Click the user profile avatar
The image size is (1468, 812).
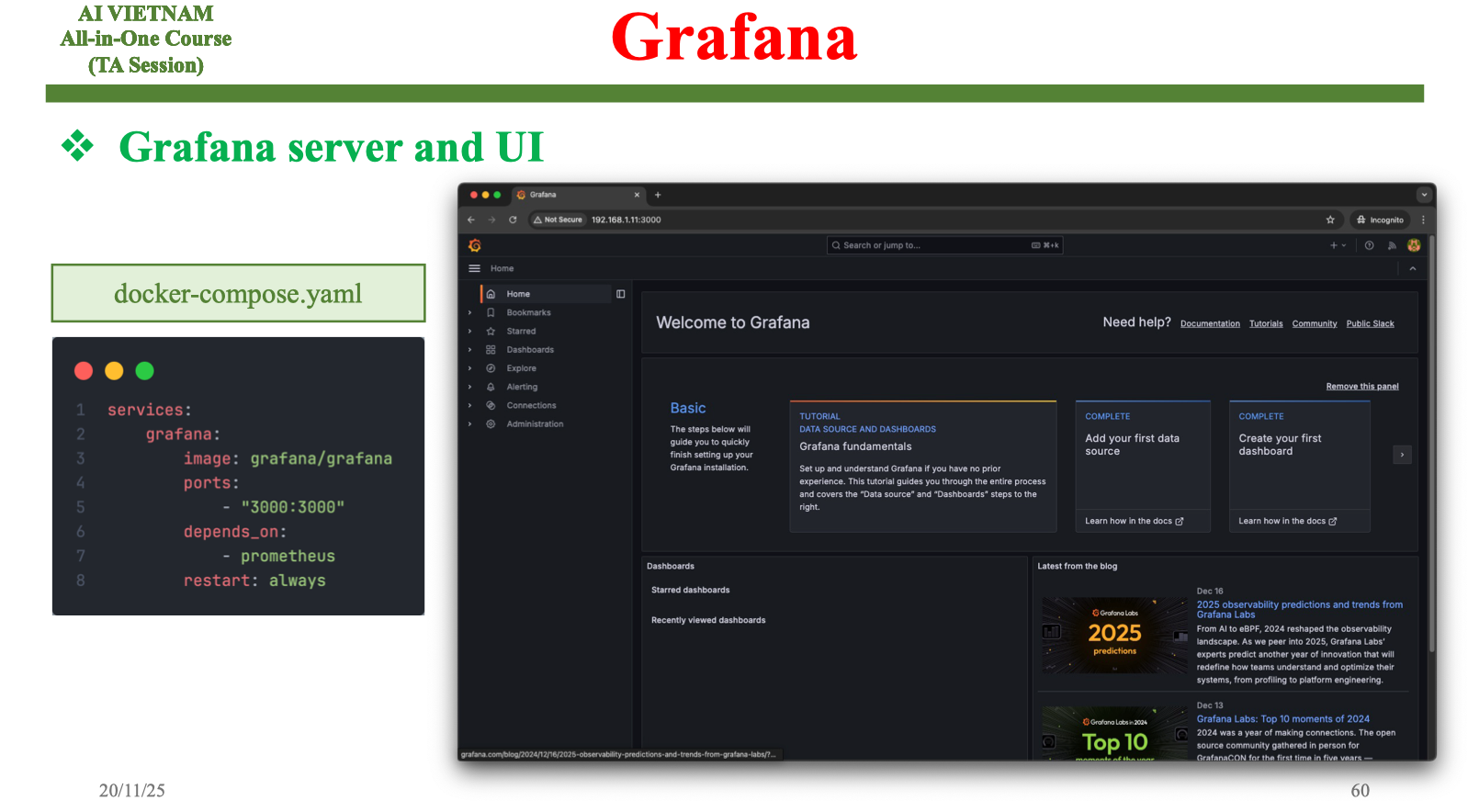pyautogui.click(x=1414, y=245)
